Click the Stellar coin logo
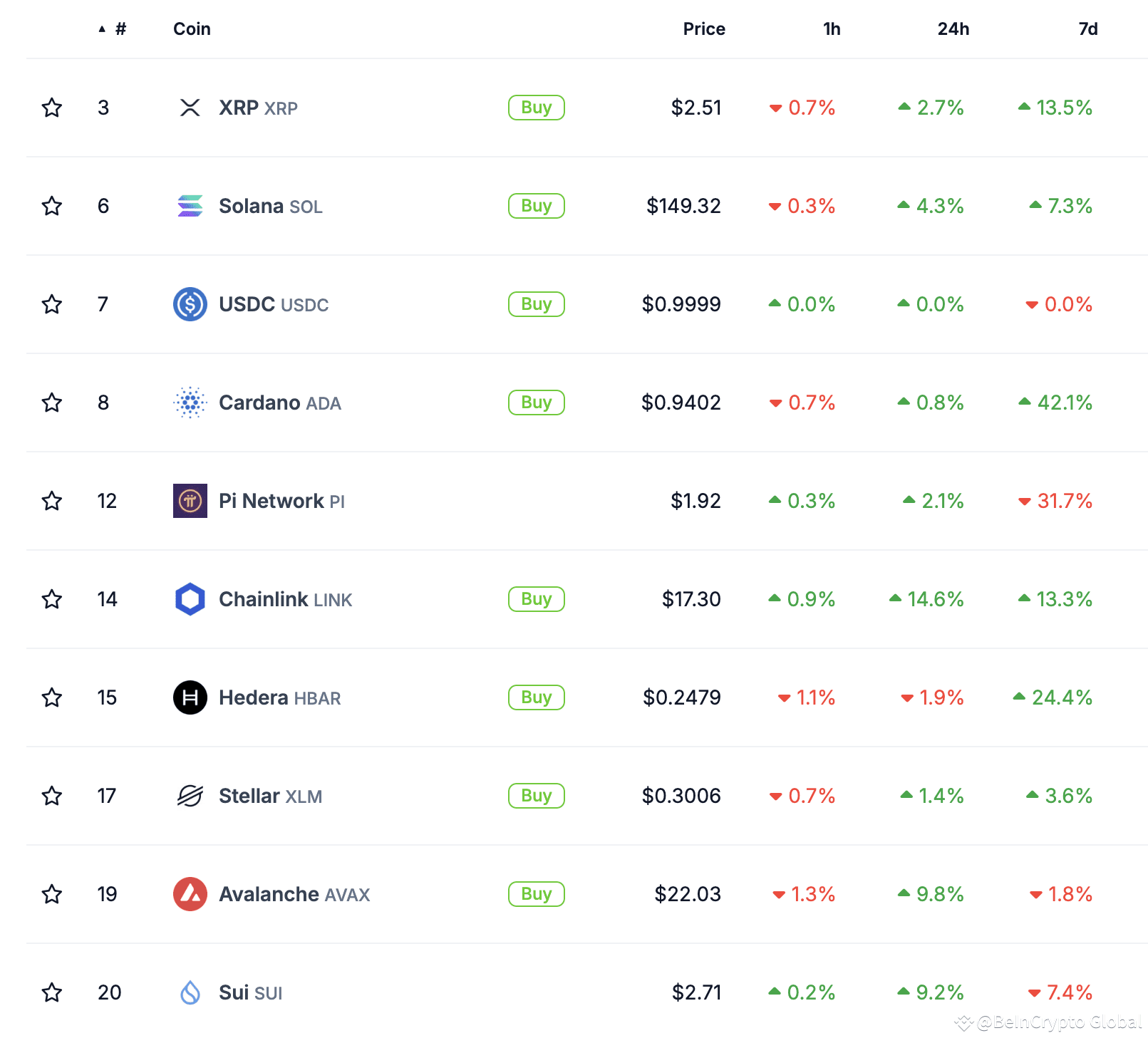Screen dimensions: 1148x1038 [x=189, y=796]
